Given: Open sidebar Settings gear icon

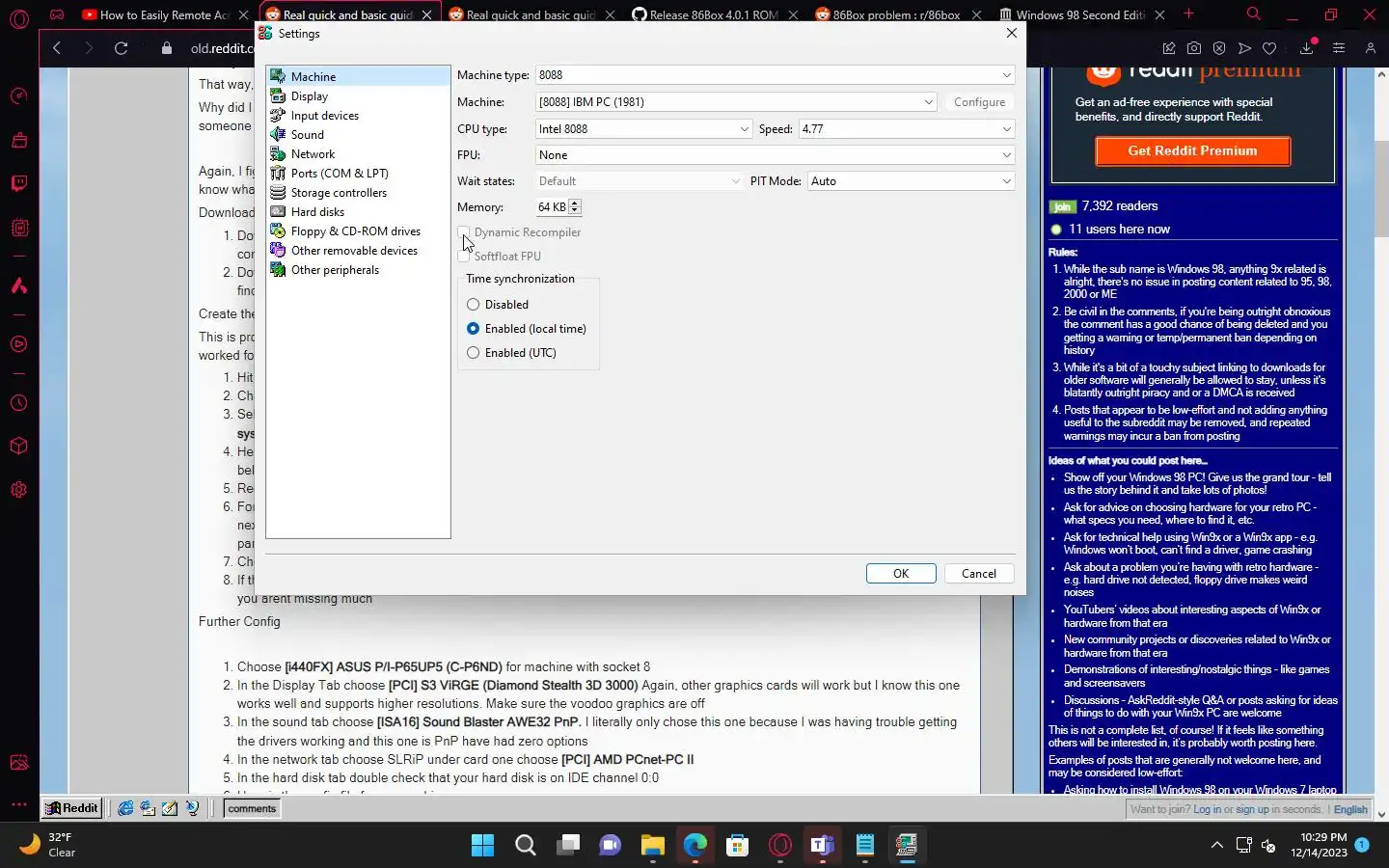Looking at the screenshot, I should [x=19, y=489].
